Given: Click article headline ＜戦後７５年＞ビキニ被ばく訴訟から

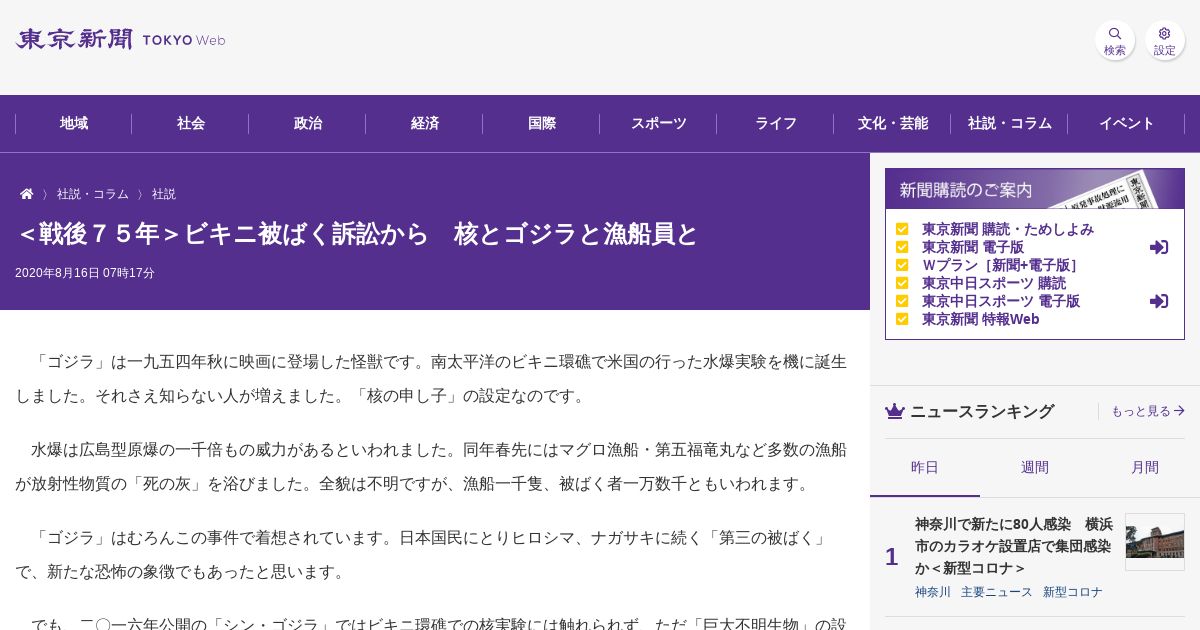Looking at the screenshot, I should tap(357, 234).
